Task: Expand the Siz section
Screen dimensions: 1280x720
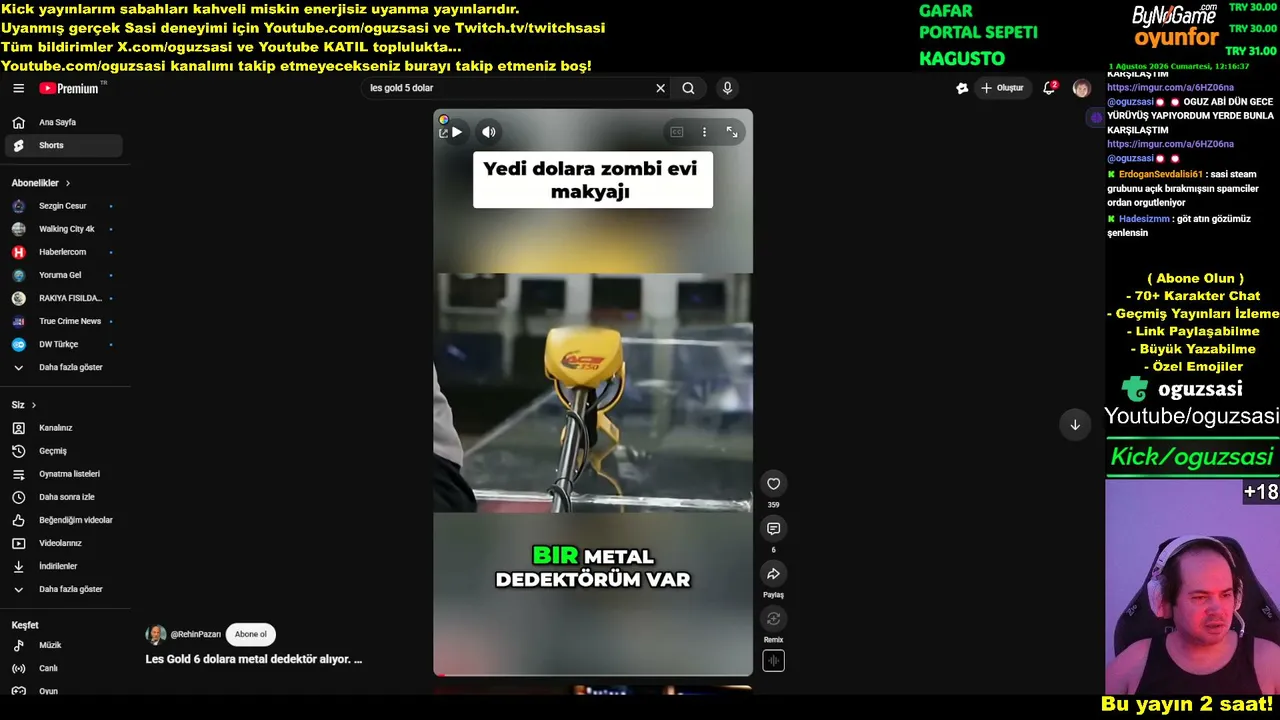Action: tap(24, 405)
